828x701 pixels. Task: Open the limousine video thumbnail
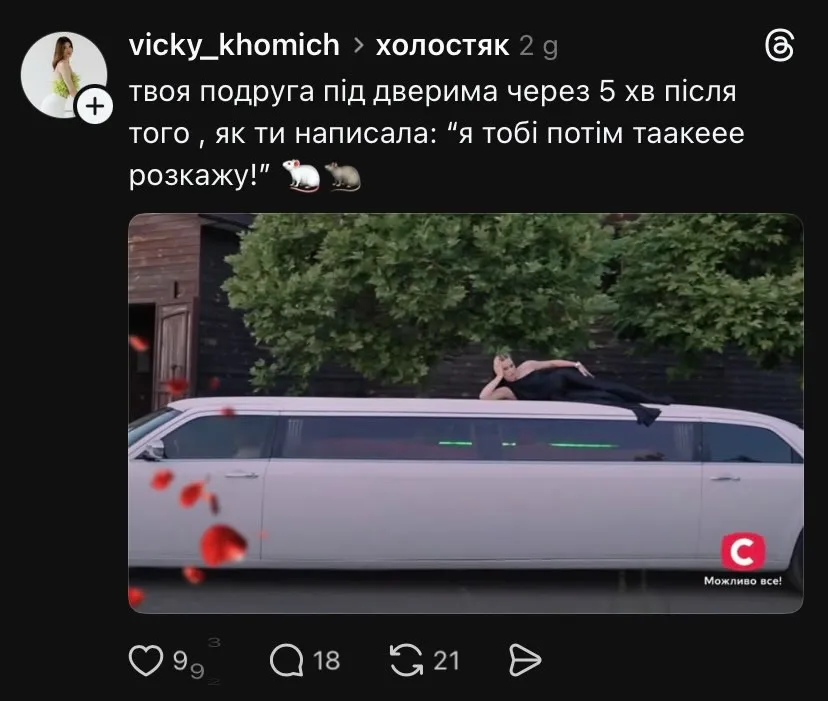pyautogui.click(x=466, y=413)
